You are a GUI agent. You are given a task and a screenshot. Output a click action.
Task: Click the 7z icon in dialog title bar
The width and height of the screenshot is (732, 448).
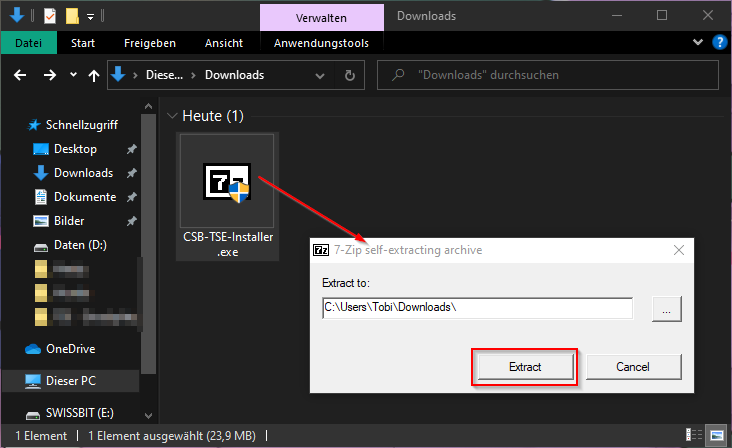coord(321,250)
